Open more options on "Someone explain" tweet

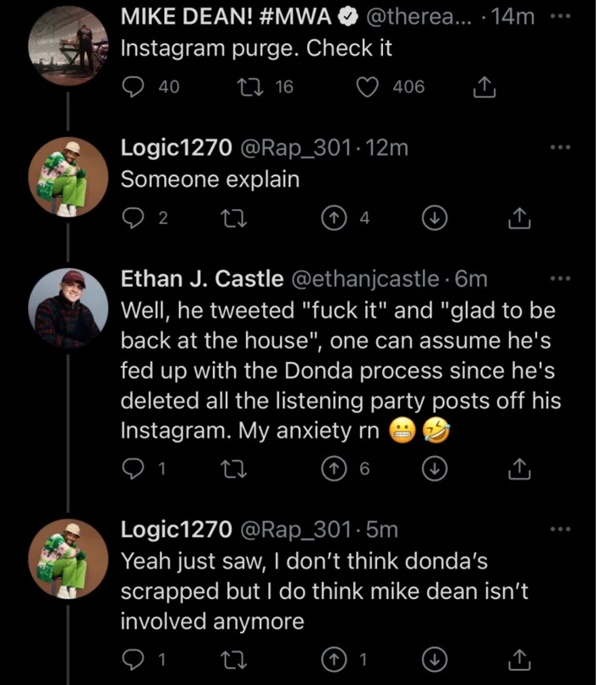tap(561, 146)
